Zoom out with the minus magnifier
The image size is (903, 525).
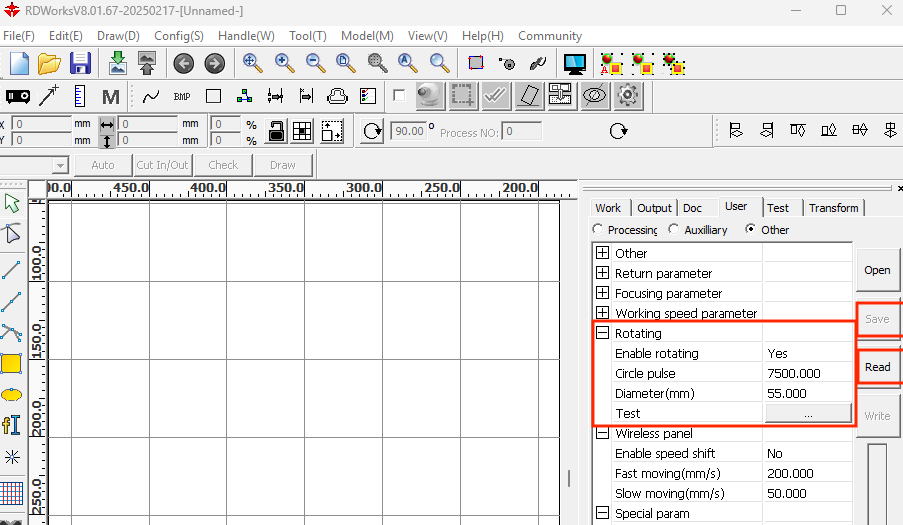(x=316, y=63)
